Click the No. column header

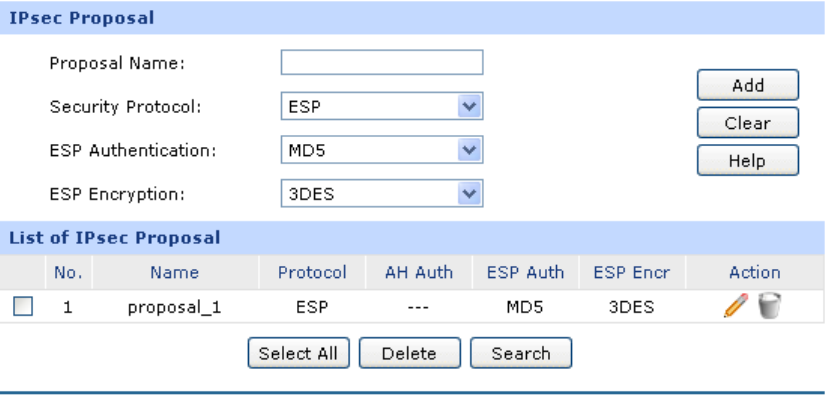(68, 272)
